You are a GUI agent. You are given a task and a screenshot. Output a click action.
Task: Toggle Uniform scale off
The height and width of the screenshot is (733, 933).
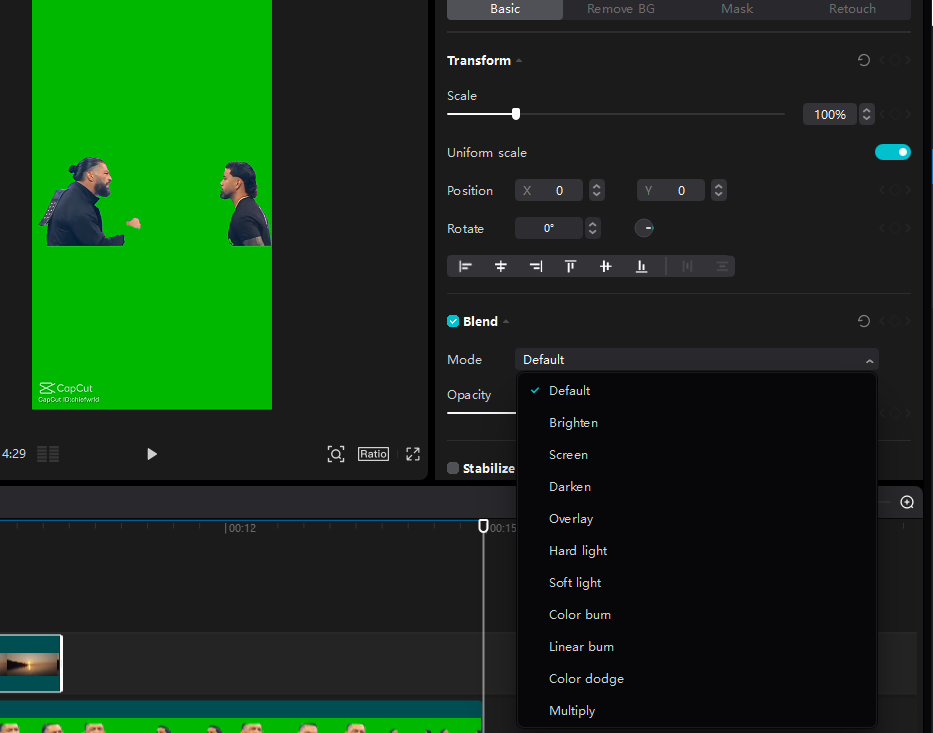click(892, 151)
